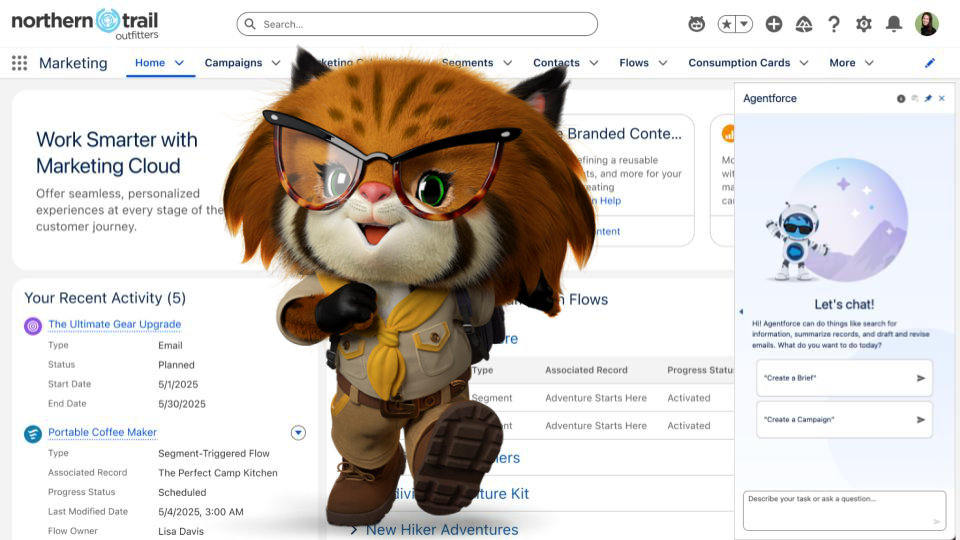Screen dimensions: 960x540
Task: Click the "Create a Brief" suggestion button
Action: (x=844, y=378)
